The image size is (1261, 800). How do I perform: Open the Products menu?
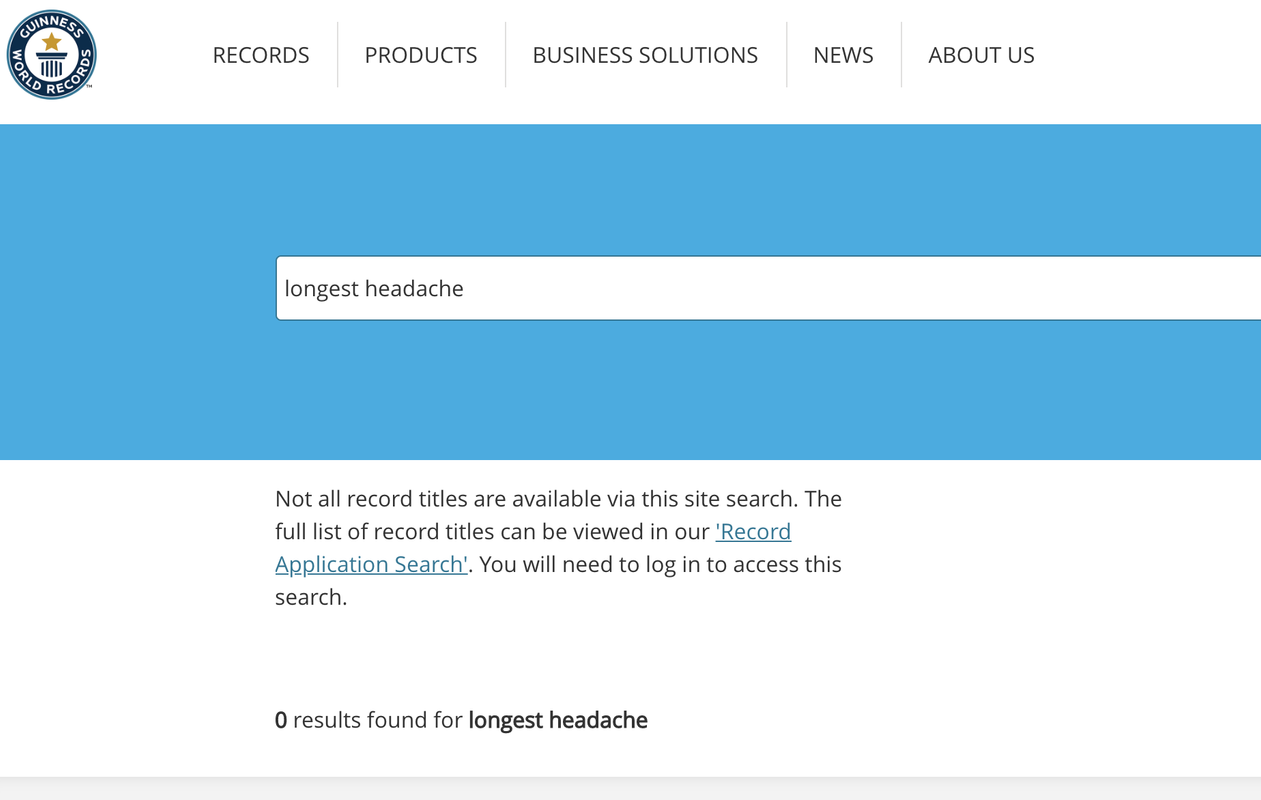[x=421, y=55]
